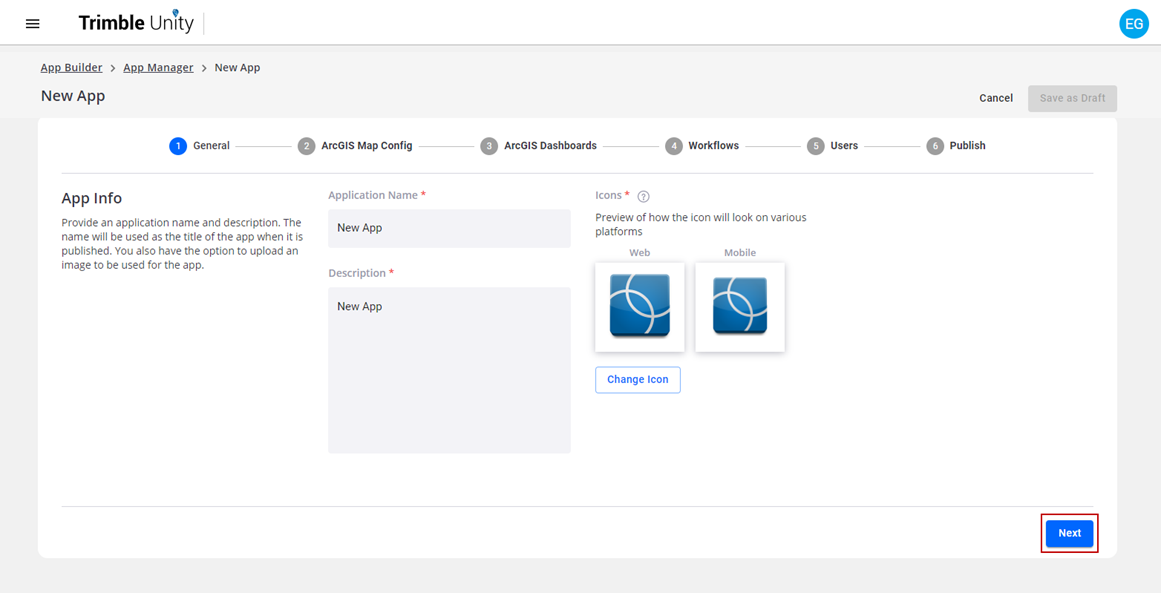
Task: Open step 4 Workflows
Action: [x=702, y=146]
